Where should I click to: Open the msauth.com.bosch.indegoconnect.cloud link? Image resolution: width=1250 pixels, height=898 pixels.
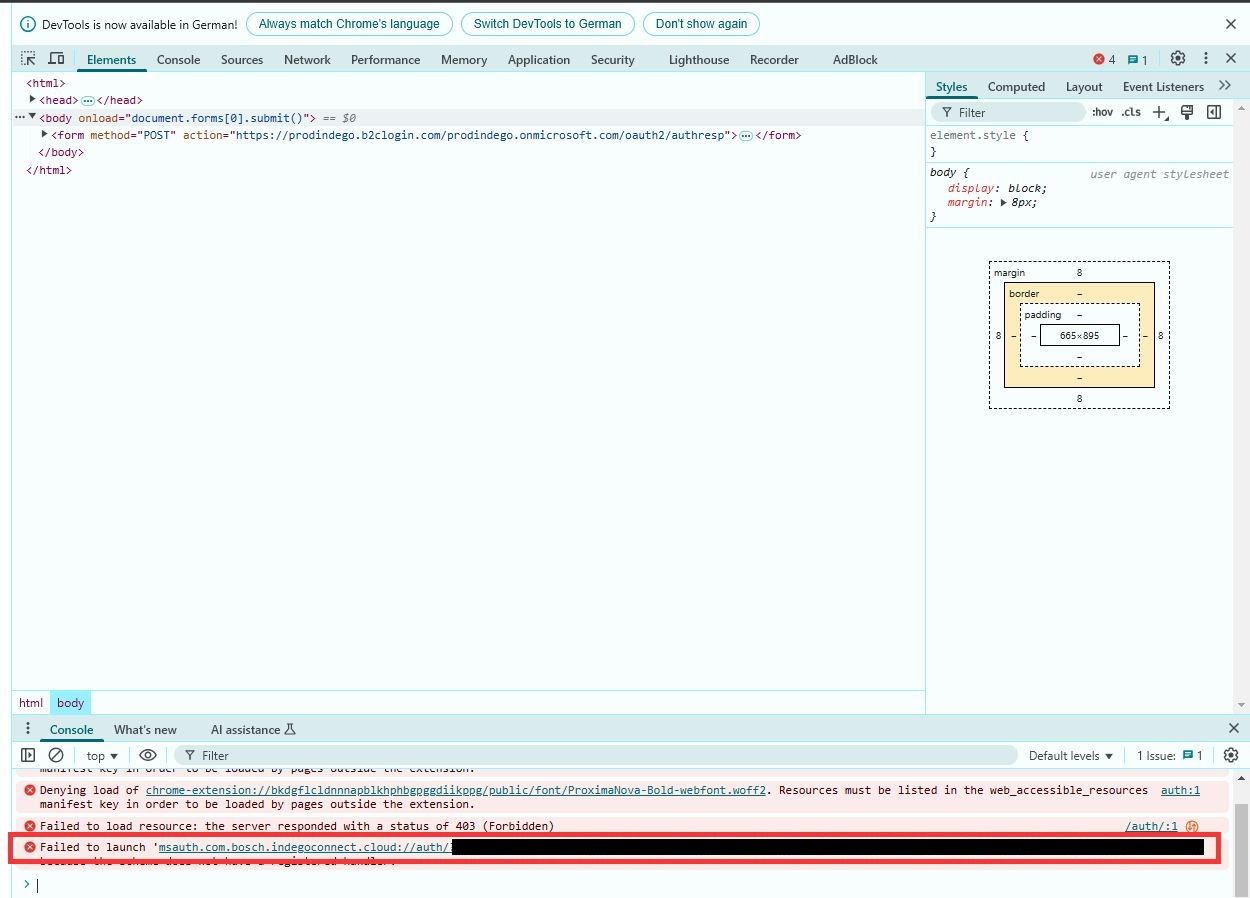pos(305,847)
